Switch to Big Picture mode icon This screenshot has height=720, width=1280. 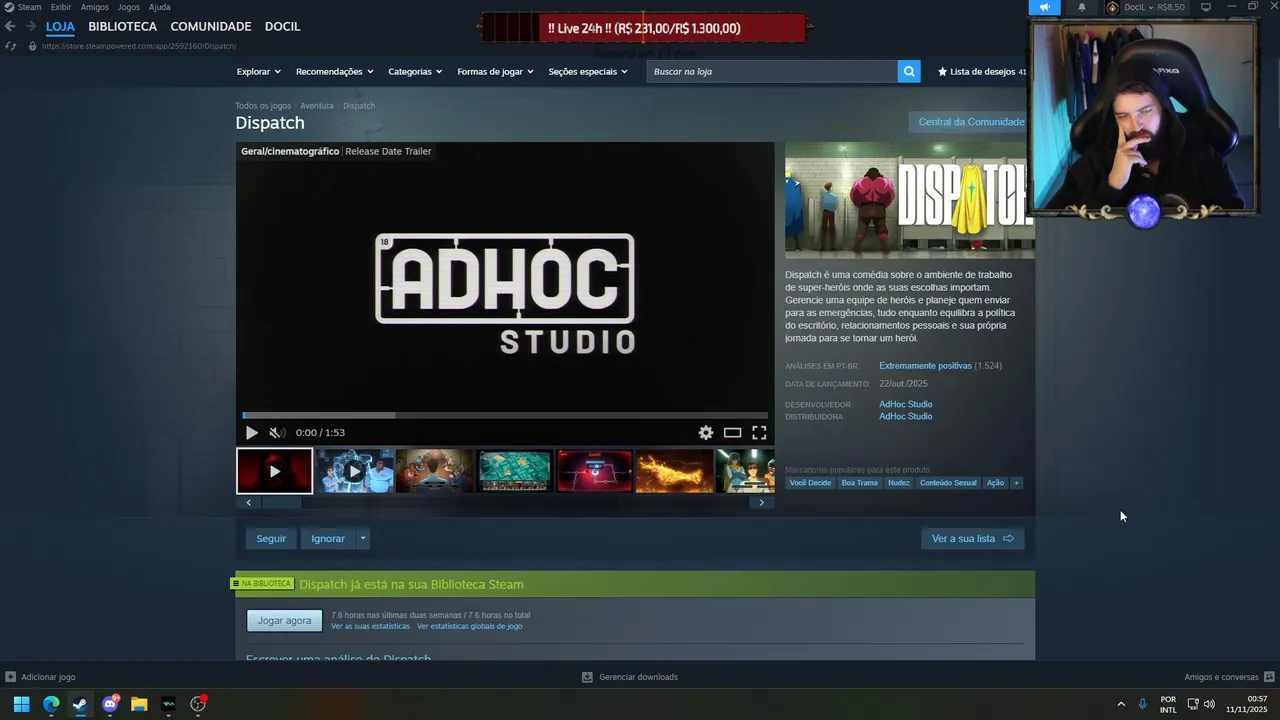point(1206,7)
